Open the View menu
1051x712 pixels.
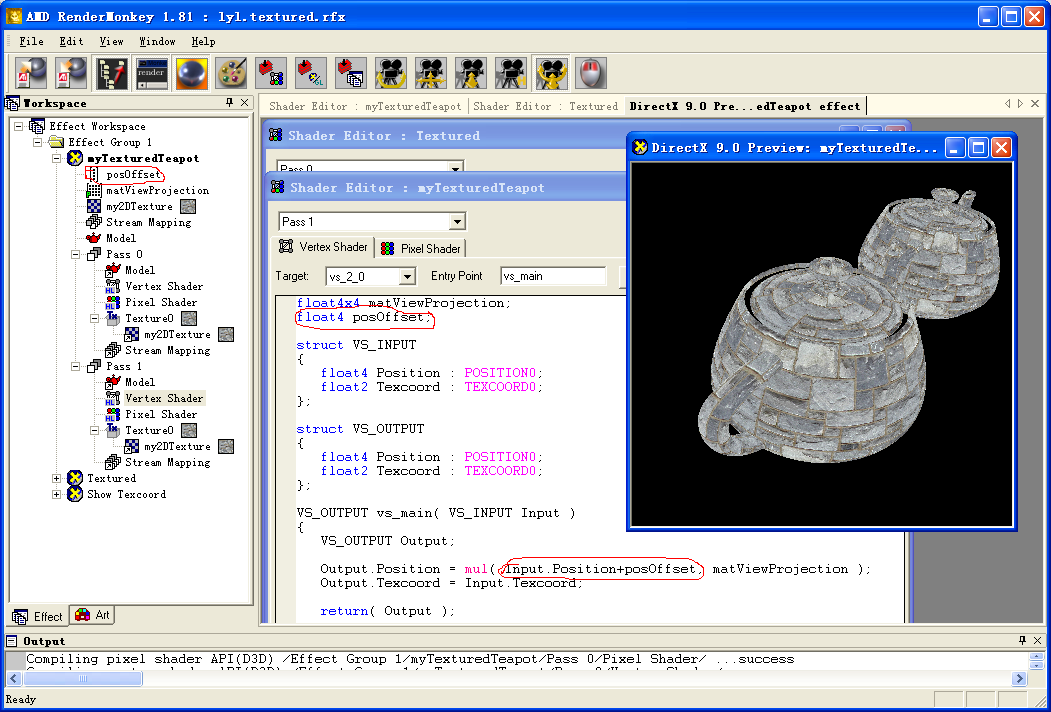111,42
